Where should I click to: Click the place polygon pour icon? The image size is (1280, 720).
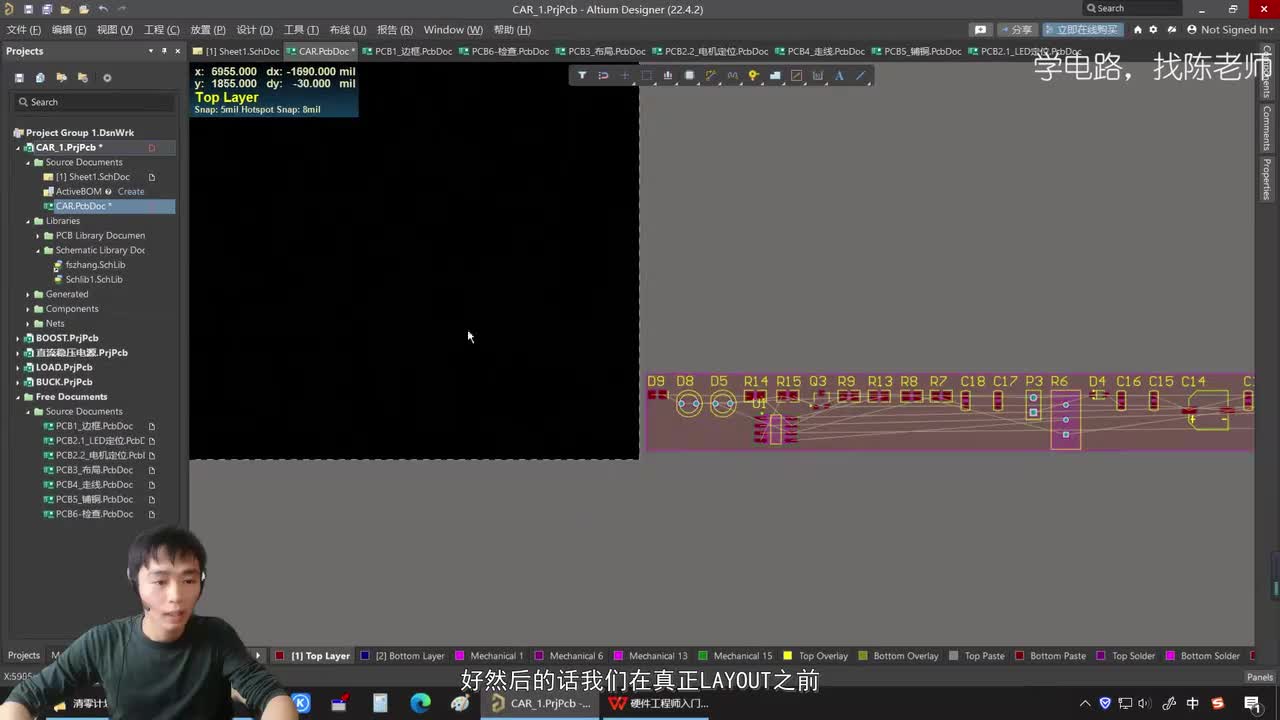[x=775, y=75]
